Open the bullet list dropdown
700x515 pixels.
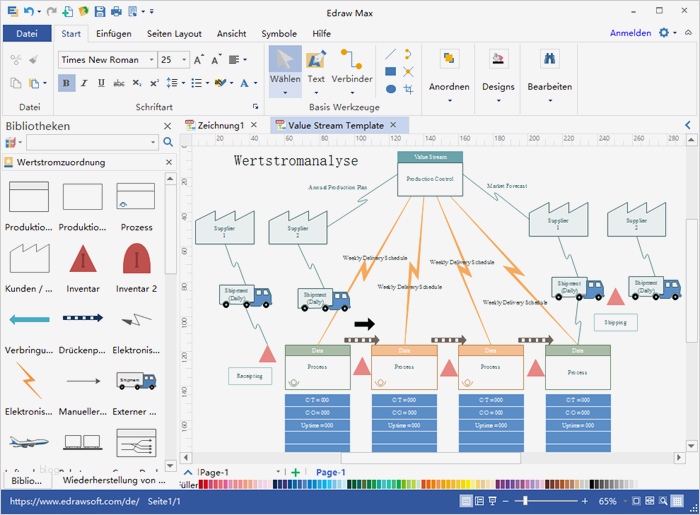(207, 83)
